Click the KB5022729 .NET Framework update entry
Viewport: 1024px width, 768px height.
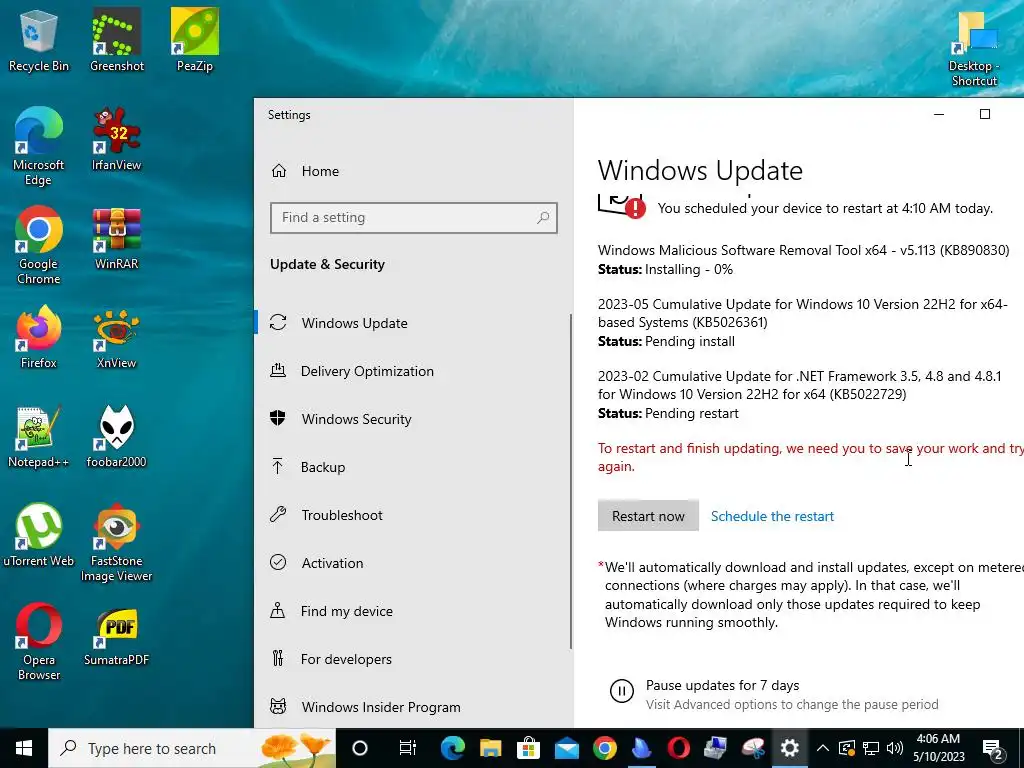click(x=799, y=394)
